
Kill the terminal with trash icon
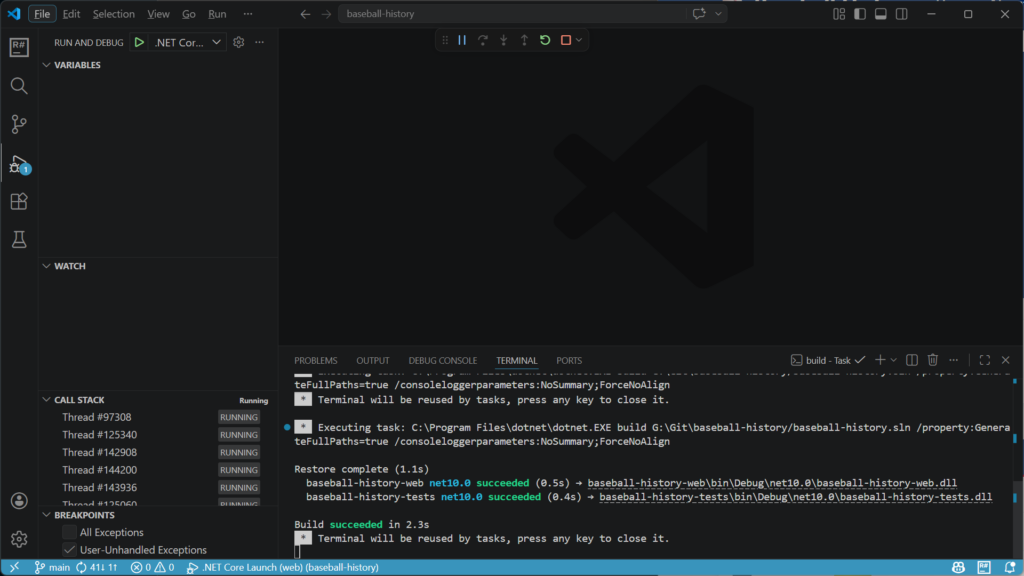coord(932,360)
